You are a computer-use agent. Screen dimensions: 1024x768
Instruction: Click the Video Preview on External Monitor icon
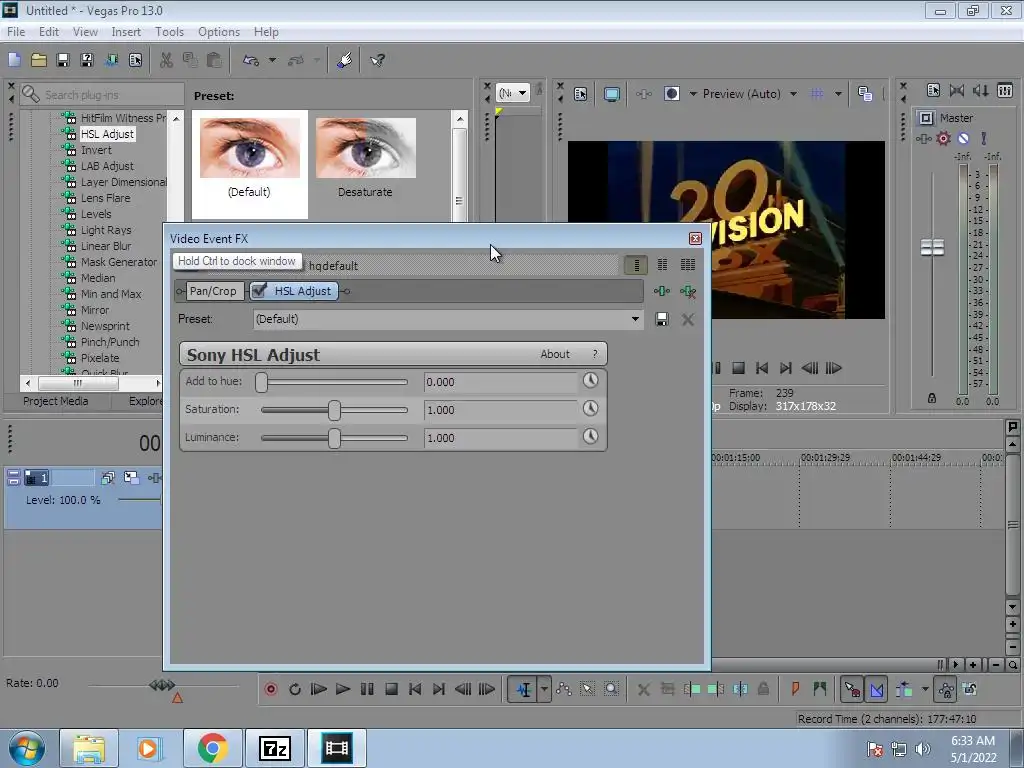click(611, 94)
